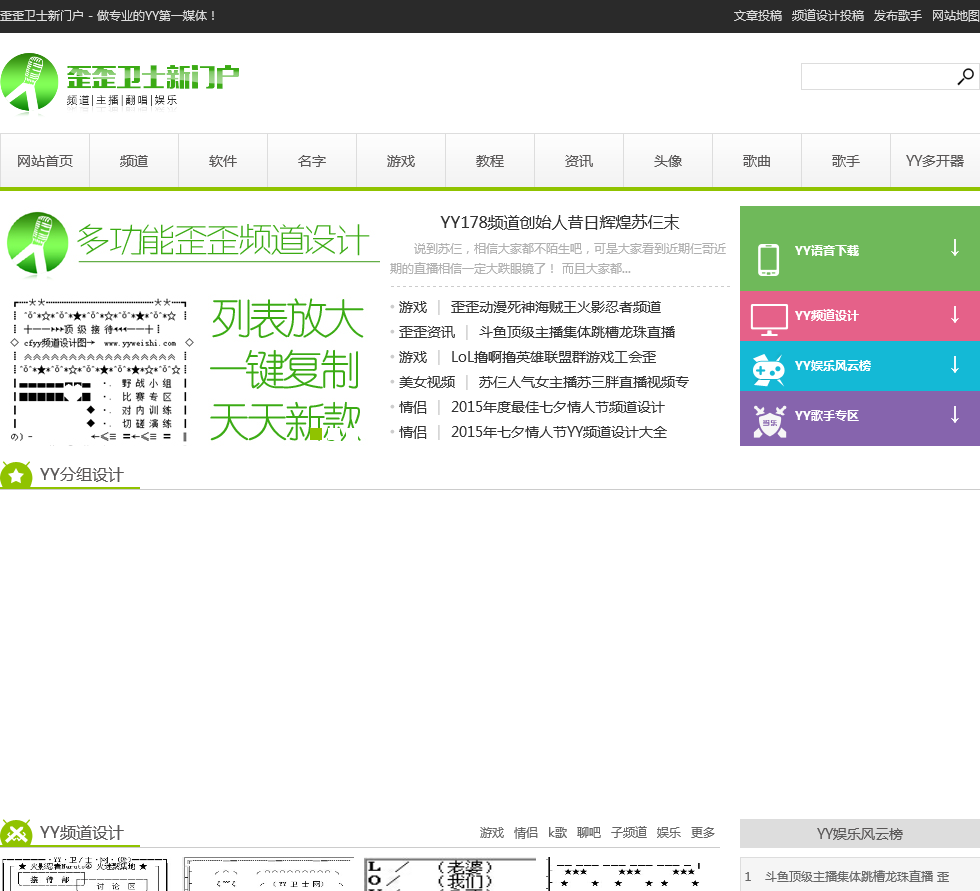The width and height of the screenshot is (980, 891).
Task: Click the phone icon beside YY语音下载
Action: (x=768, y=259)
